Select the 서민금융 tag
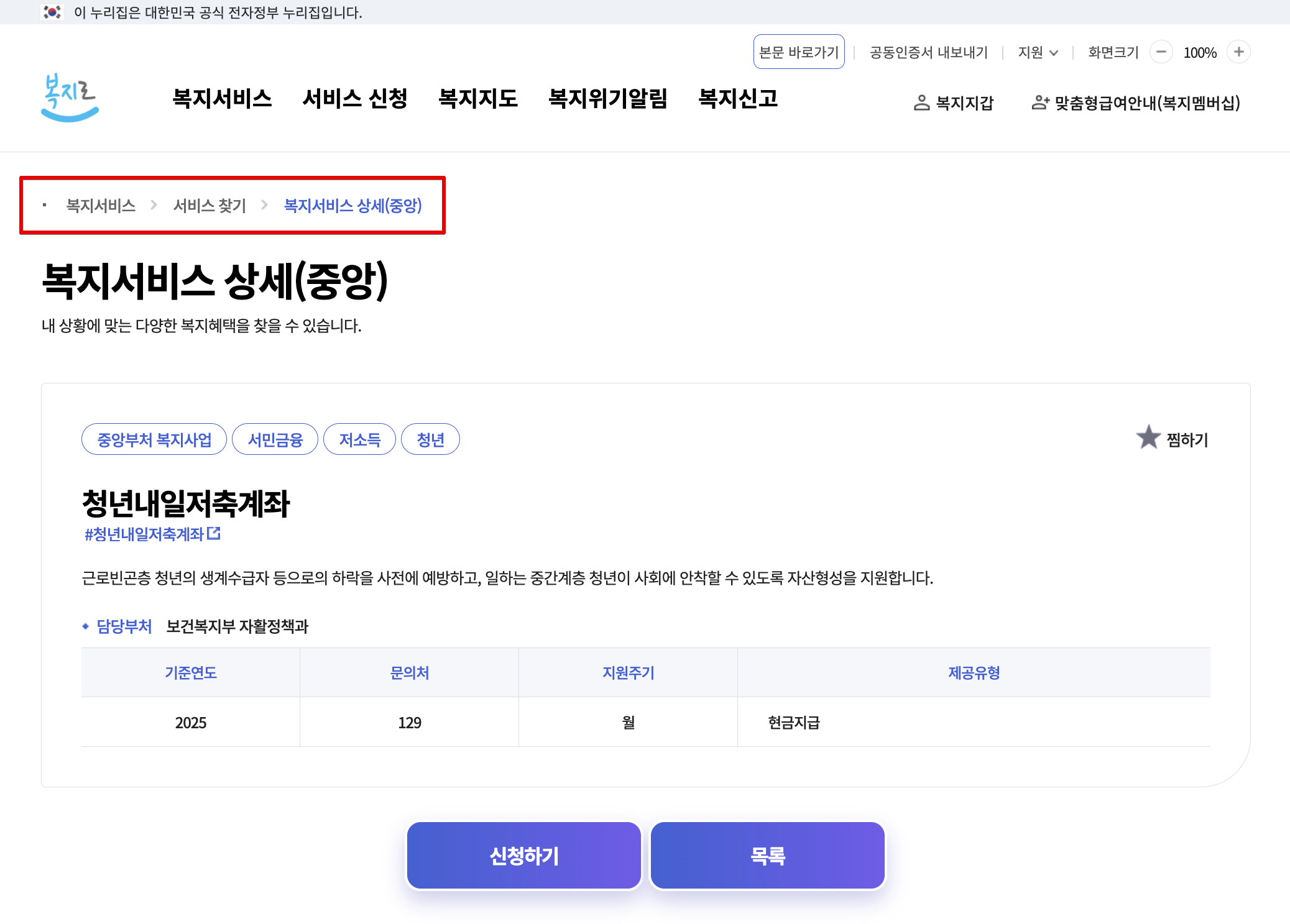1290x924 pixels. click(x=275, y=439)
